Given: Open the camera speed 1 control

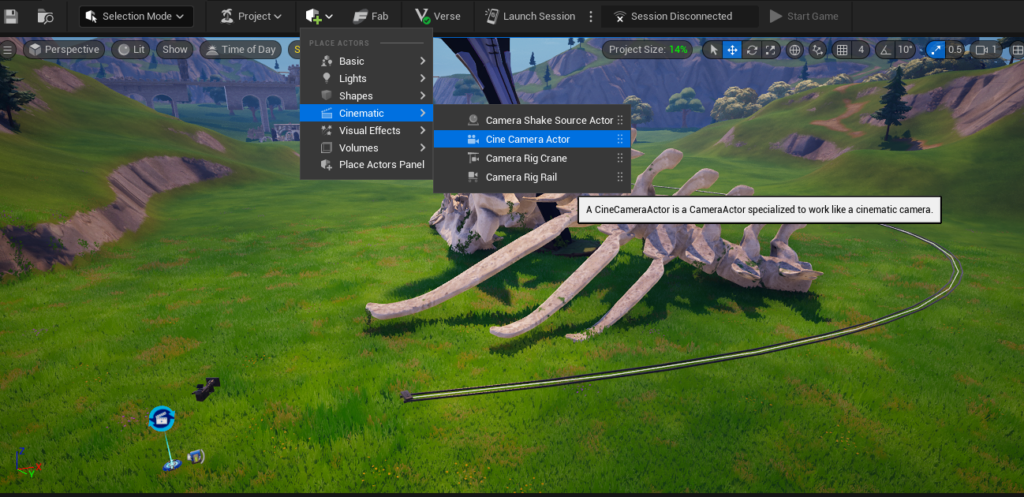Looking at the screenshot, I should 985,50.
